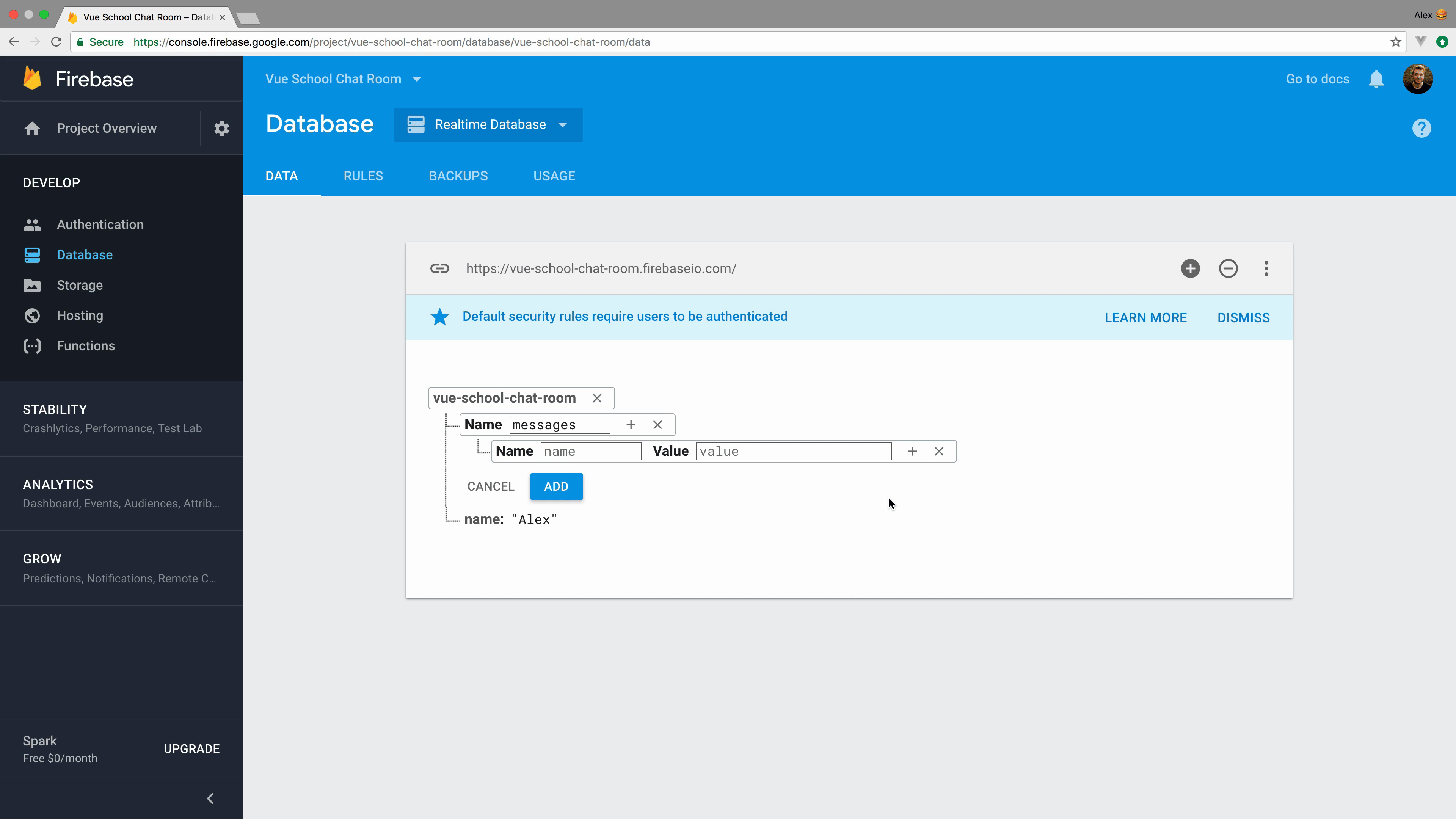1456x819 pixels.
Task: Open a new browser tab
Action: [248, 19]
